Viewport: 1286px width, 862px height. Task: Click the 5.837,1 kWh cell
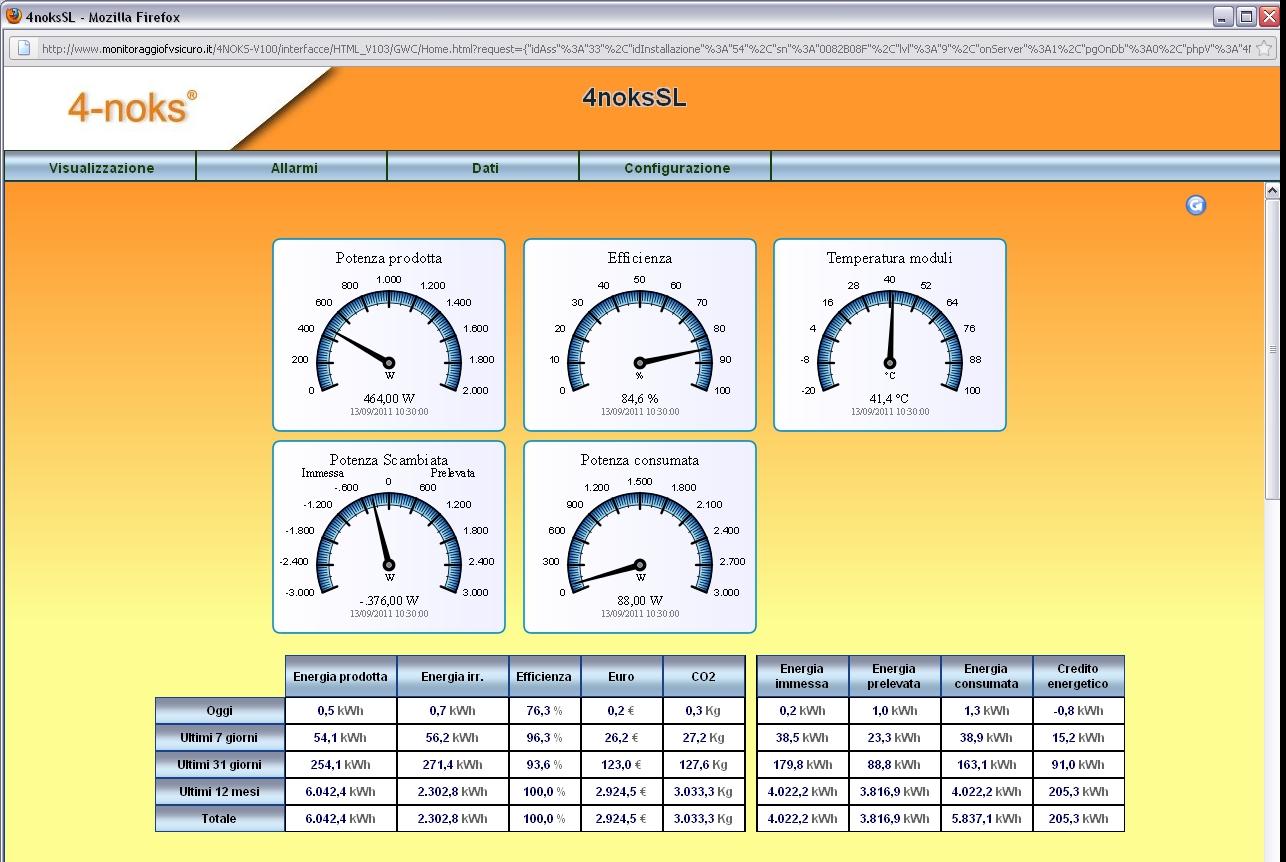tap(987, 818)
